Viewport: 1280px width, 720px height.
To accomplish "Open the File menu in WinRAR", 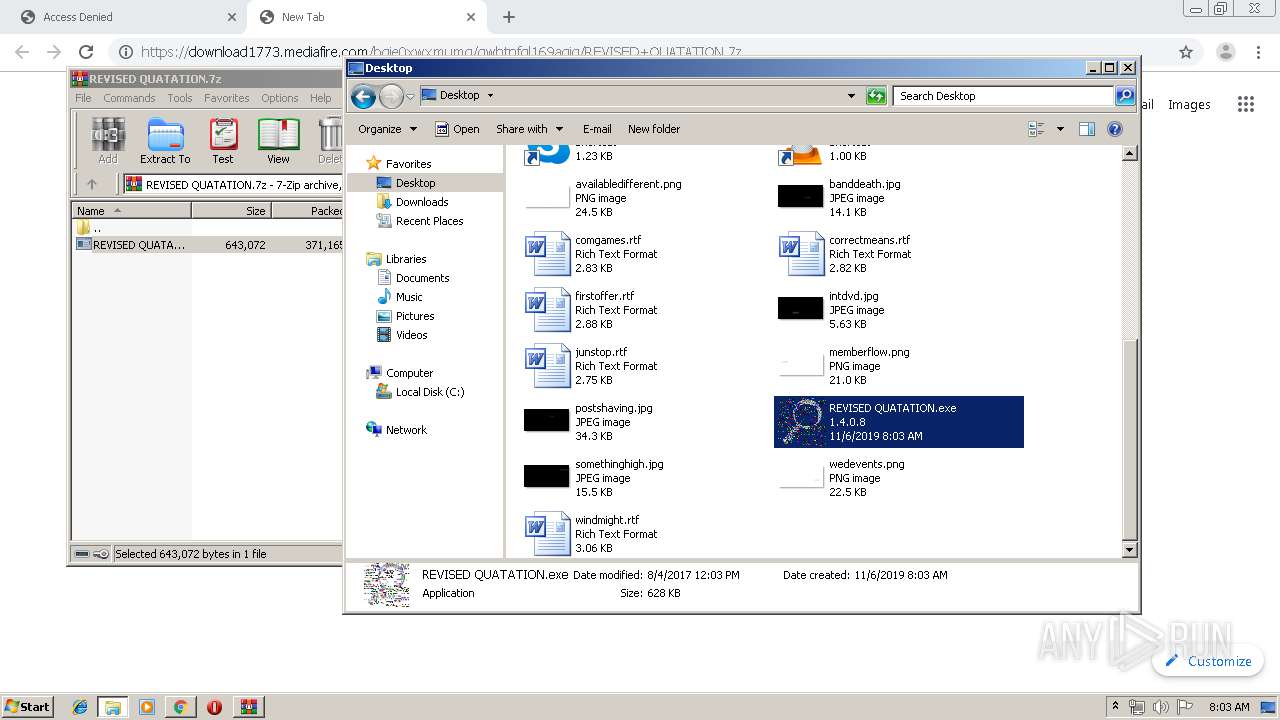I will (83, 98).
